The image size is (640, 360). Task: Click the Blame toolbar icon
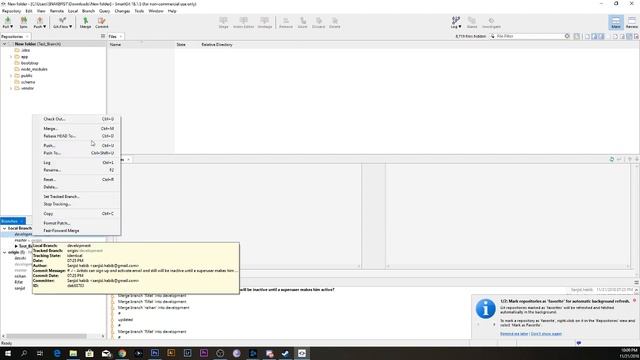click(x=472, y=22)
